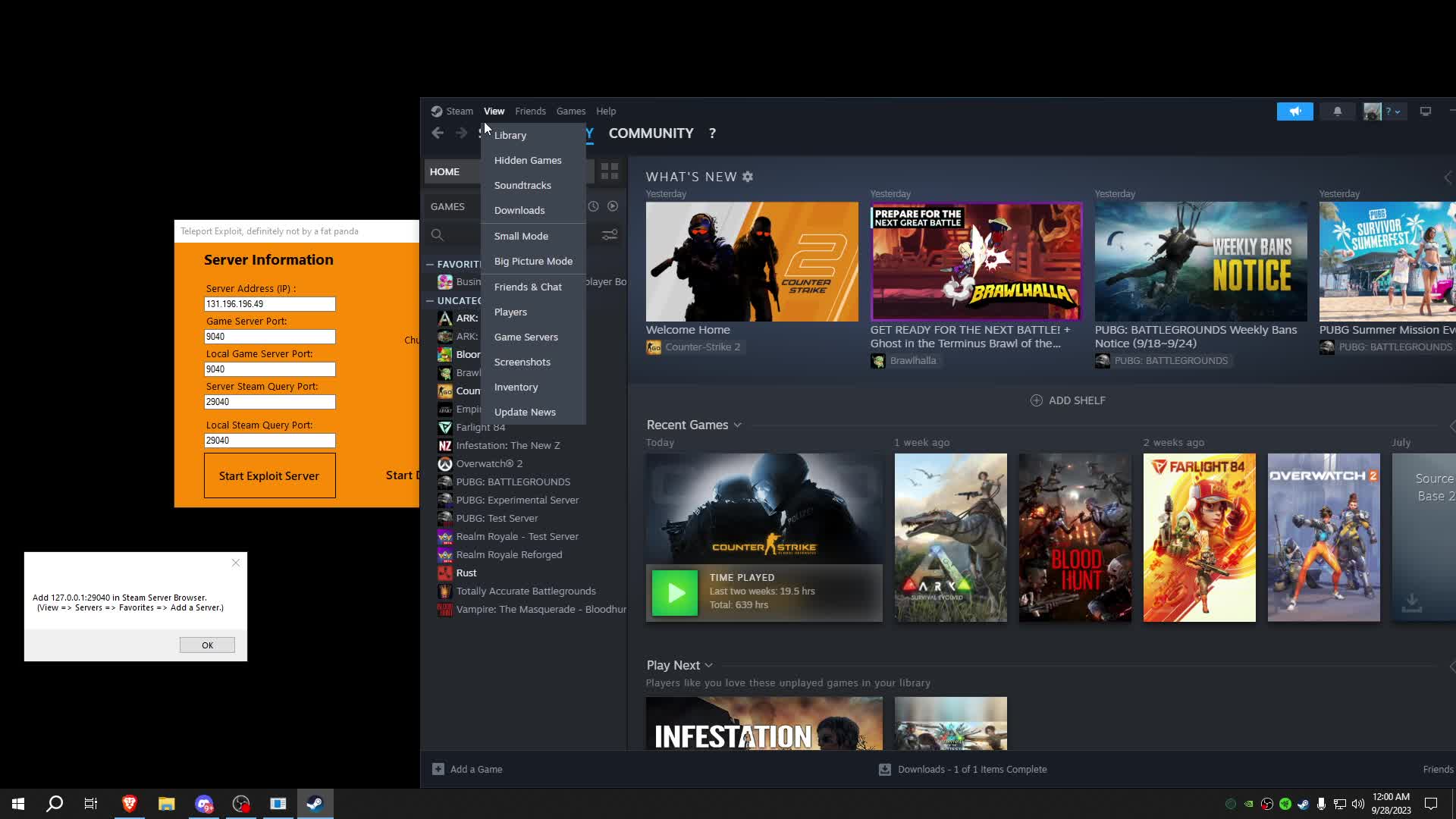Click the Add a Game plus icon
1456x819 pixels.
click(x=438, y=769)
